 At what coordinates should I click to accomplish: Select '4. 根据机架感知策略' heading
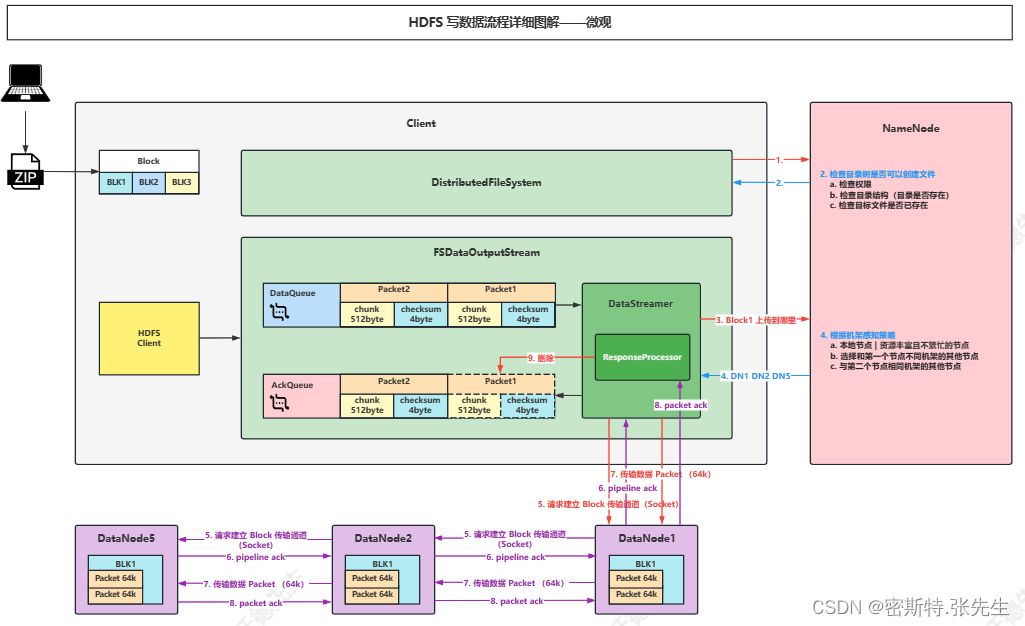(x=858, y=335)
